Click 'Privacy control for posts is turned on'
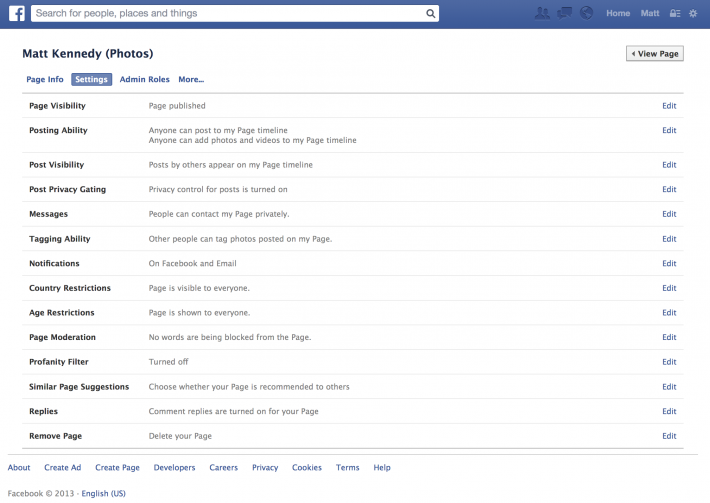710x503 pixels. click(x=218, y=189)
